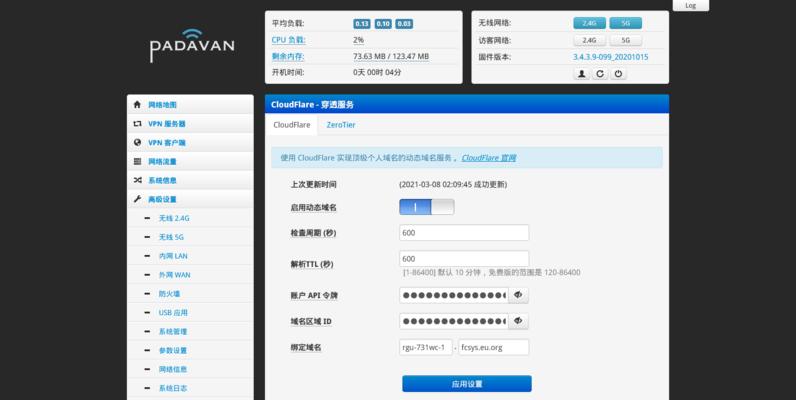Open 系统信息 menu item

click(190, 180)
